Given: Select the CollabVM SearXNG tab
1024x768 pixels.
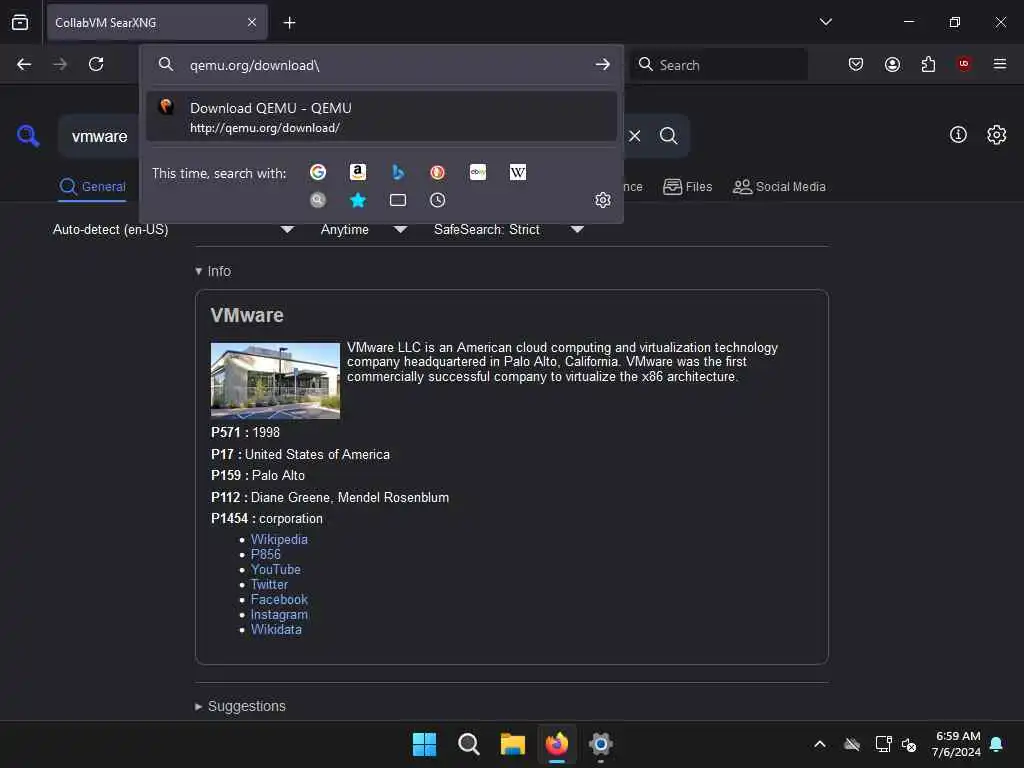Looking at the screenshot, I should [157, 23].
